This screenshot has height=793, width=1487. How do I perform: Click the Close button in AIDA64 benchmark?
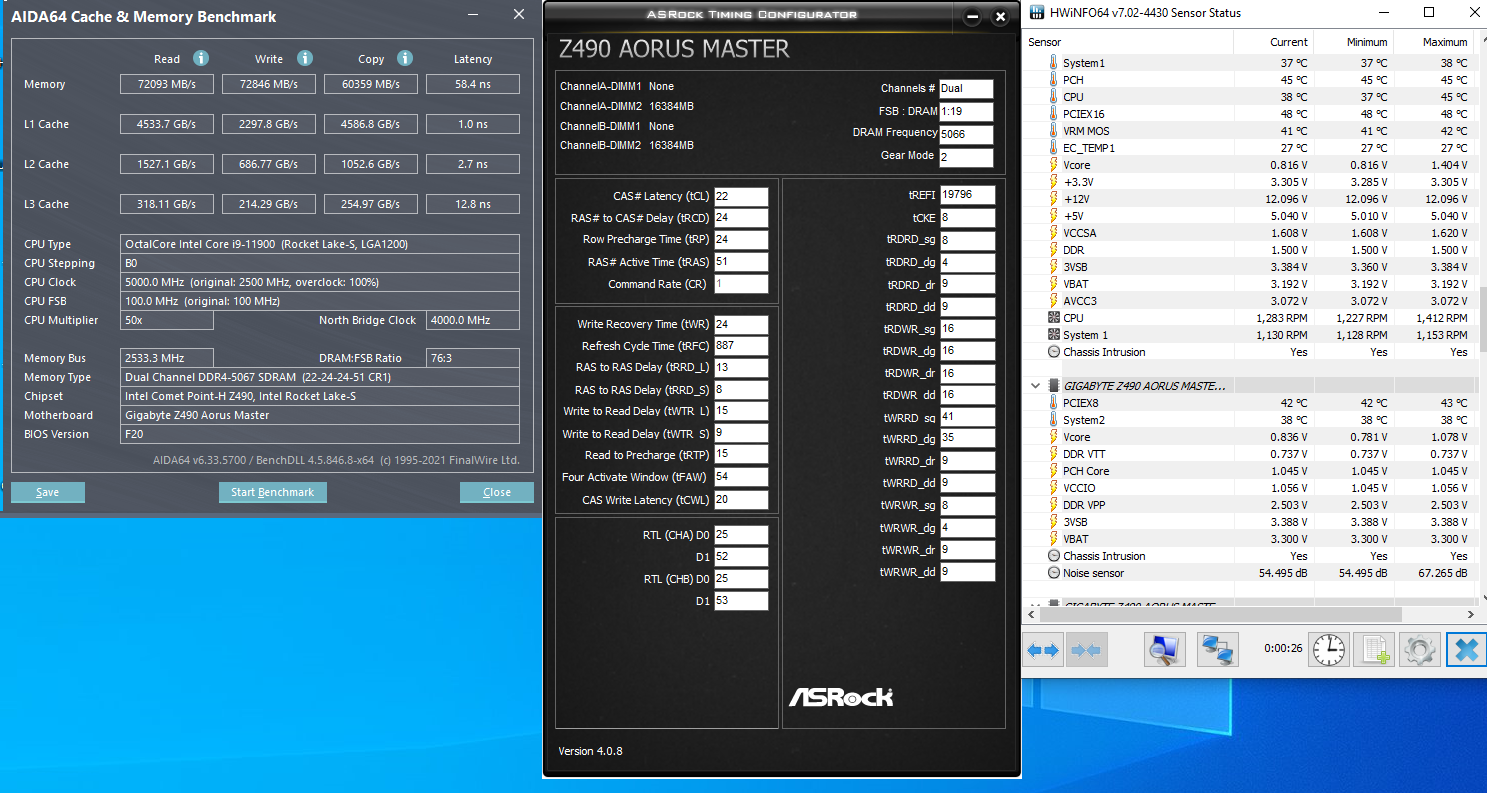[x=496, y=492]
